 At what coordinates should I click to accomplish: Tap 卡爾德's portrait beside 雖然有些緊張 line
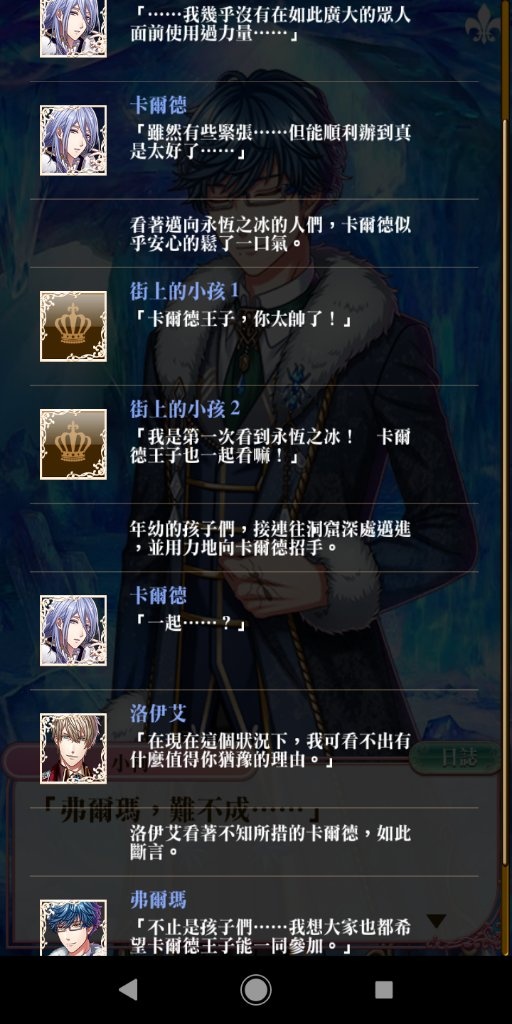click(x=73, y=140)
